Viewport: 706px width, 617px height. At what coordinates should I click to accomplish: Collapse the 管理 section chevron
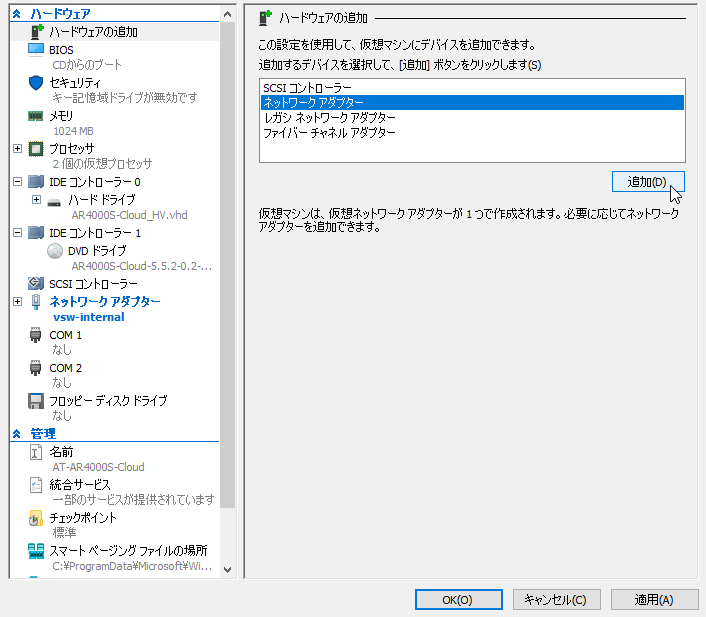[17, 434]
